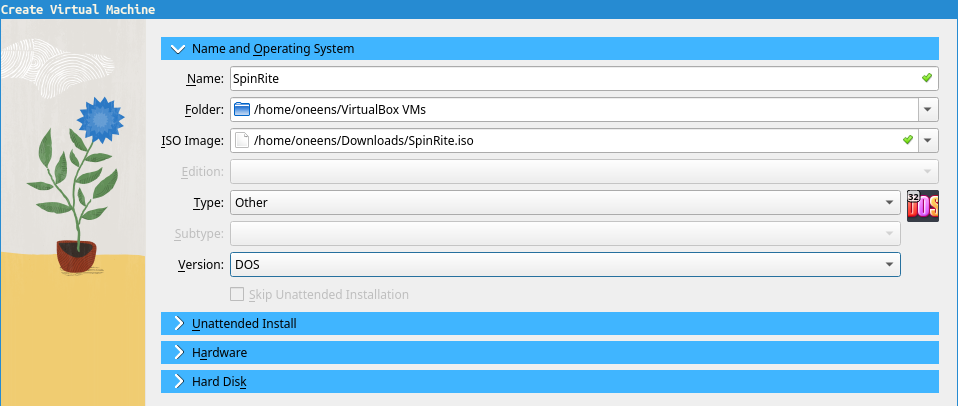Viewport: 958px width, 406px height.
Task: Click the green checkmark in ISO Image field
Action: 908,140
